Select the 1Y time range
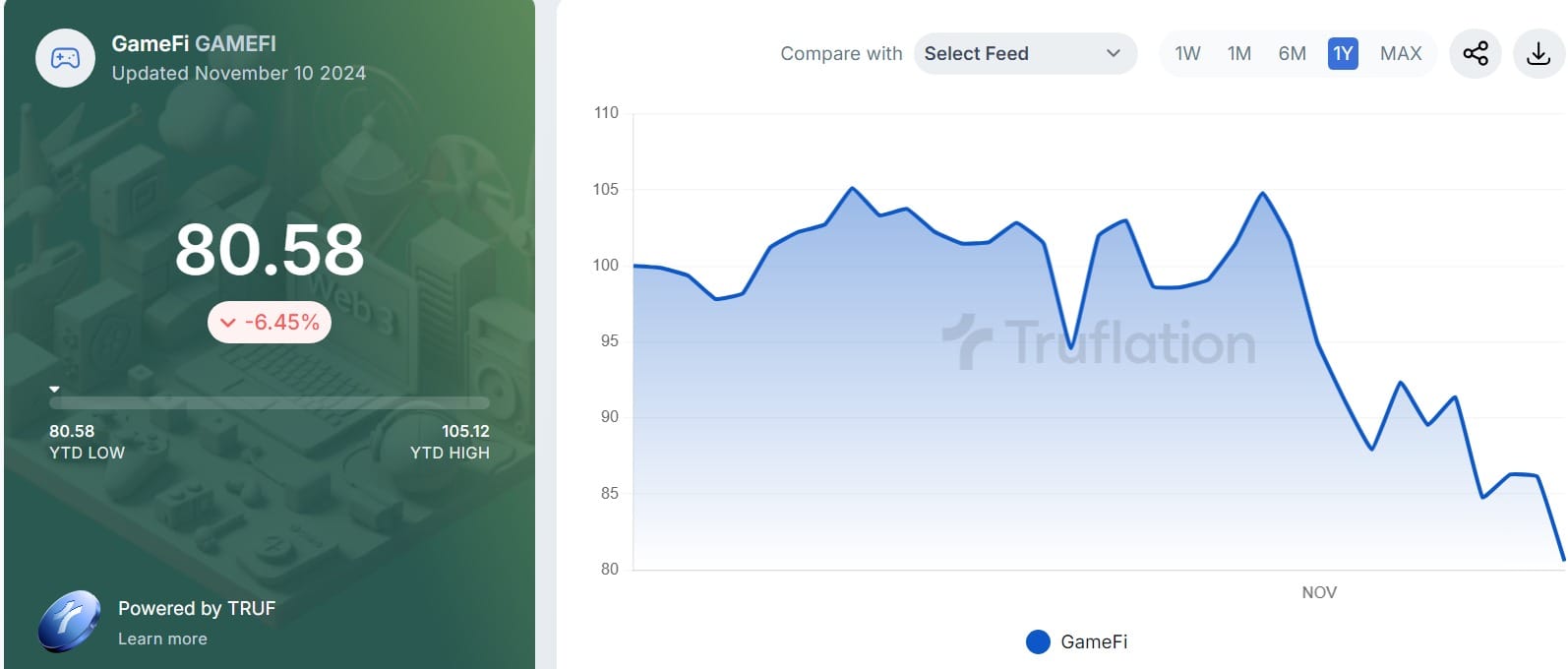This screenshot has height=669, width=1568. (x=1343, y=53)
